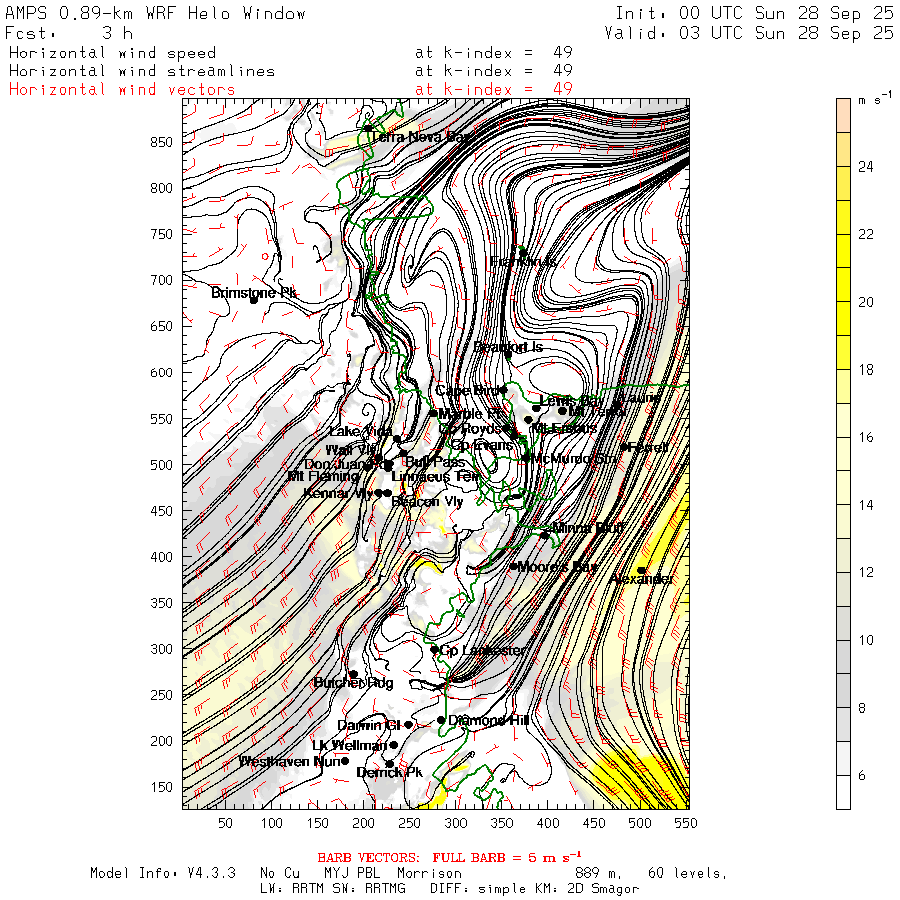Select the Valid 03 UTC timestamp text
Viewport: 900px width, 900px height.
click(x=750, y=33)
